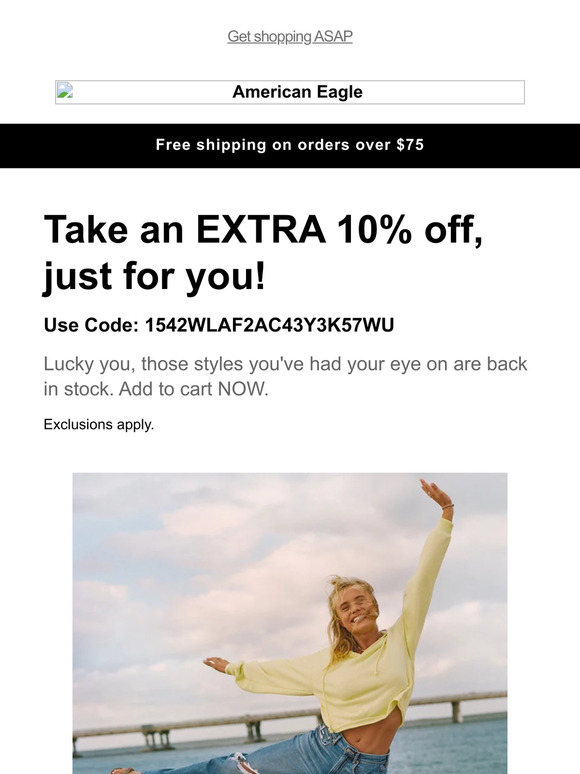Screen dimensions: 580x774
Task: Click the "Use Code:" label
Action: coord(91,325)
